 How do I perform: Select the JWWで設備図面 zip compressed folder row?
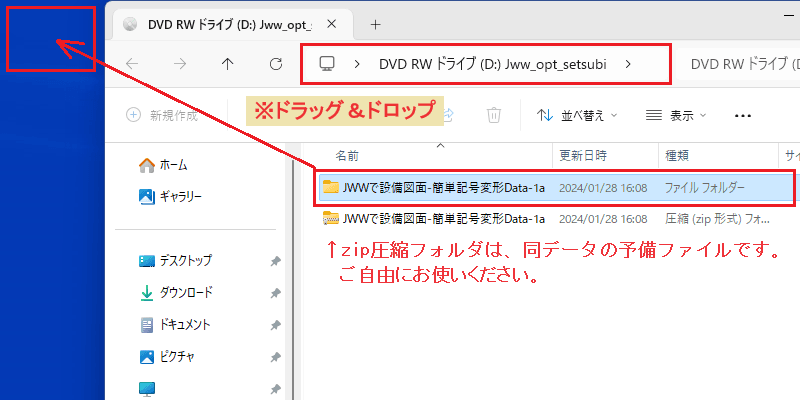tap(556, 219)
